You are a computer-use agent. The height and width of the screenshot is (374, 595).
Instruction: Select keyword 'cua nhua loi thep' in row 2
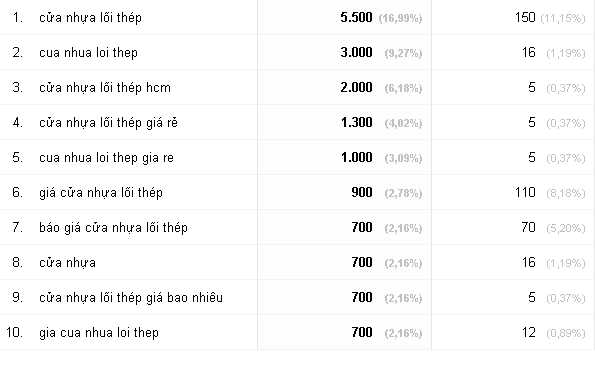[x=88, y=53]
